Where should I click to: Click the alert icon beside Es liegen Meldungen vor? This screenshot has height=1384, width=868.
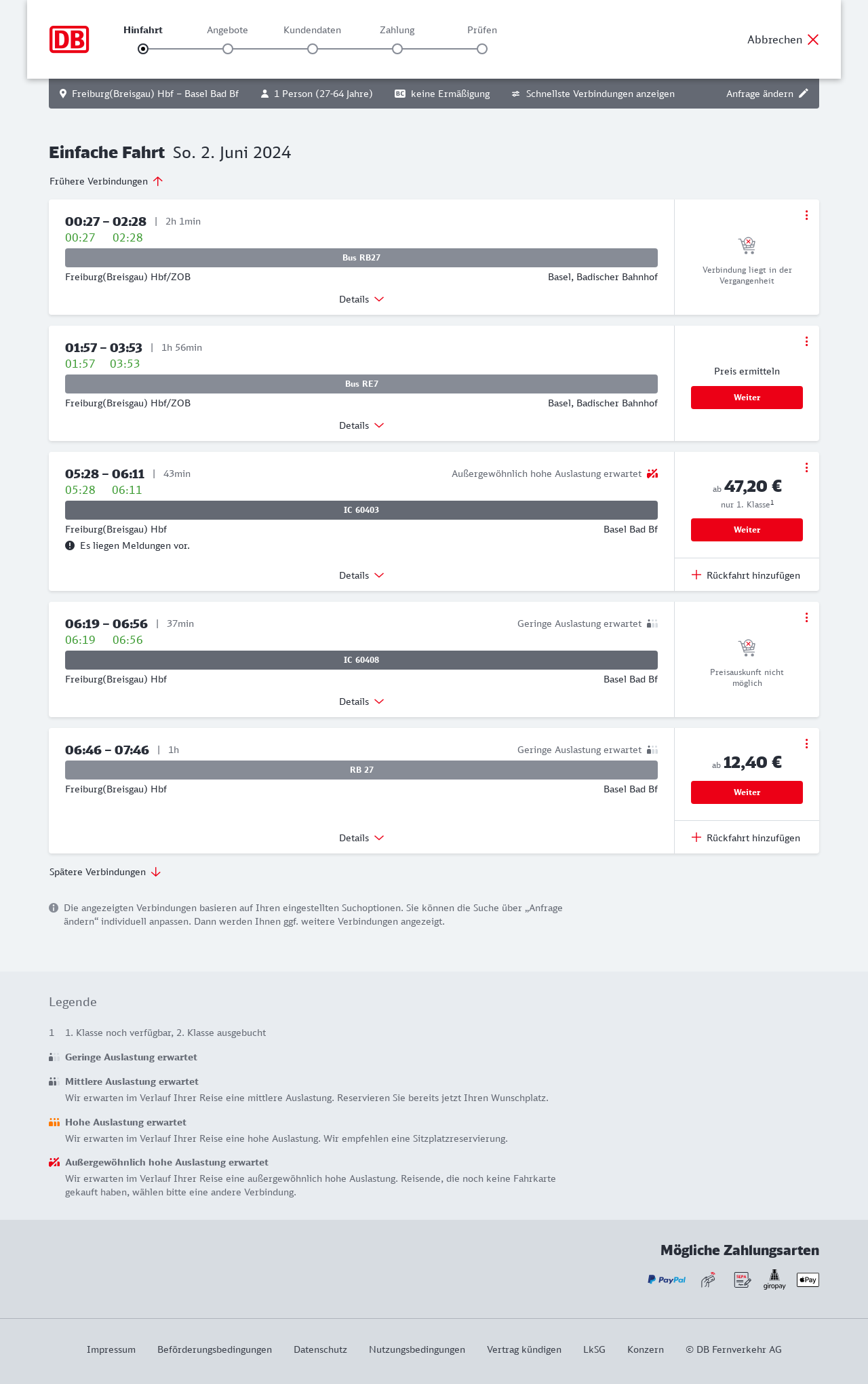pyautogui.click(x=70, y=545)
